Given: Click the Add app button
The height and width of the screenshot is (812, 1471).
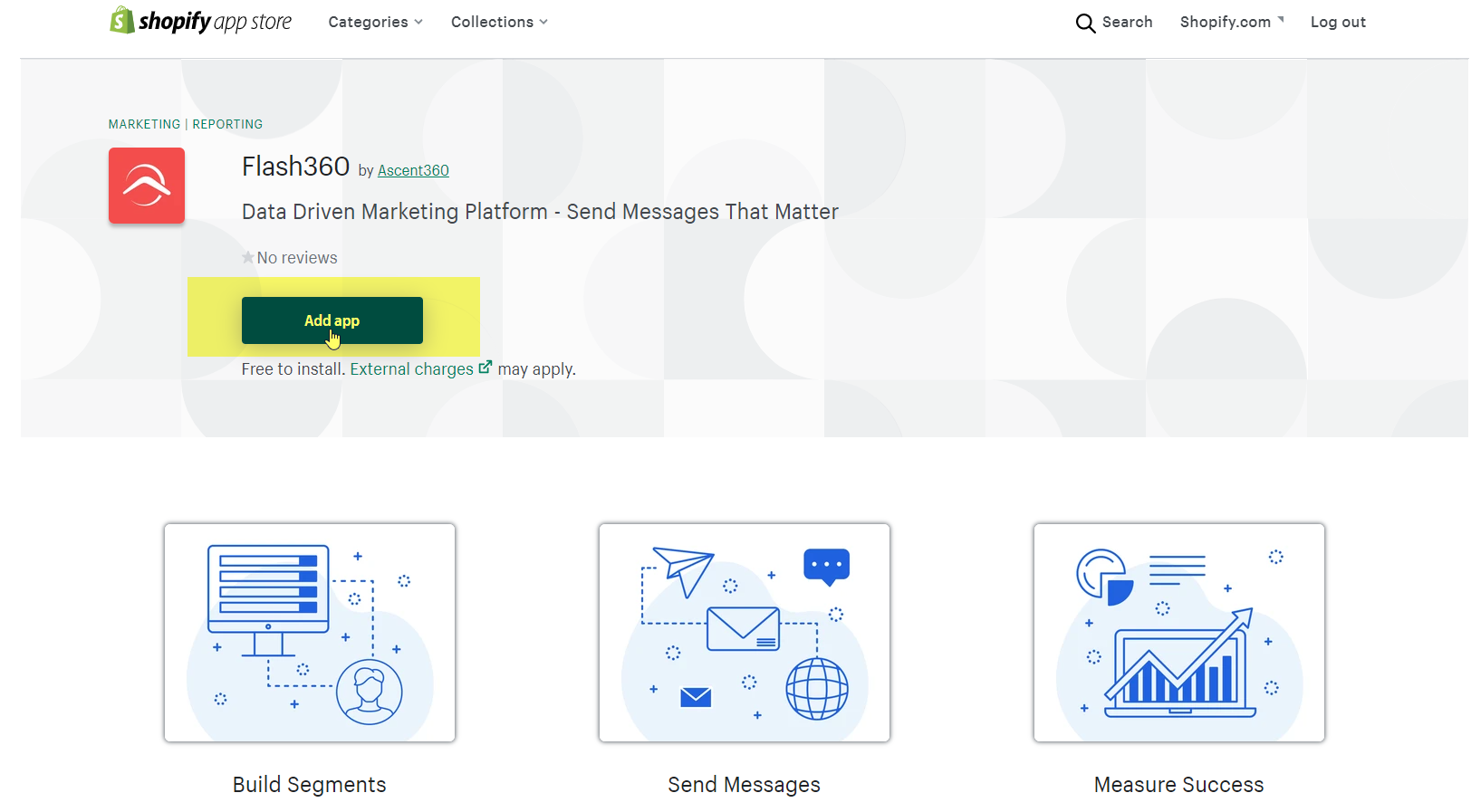Looking at the screenshot, I should pos(332,320).
